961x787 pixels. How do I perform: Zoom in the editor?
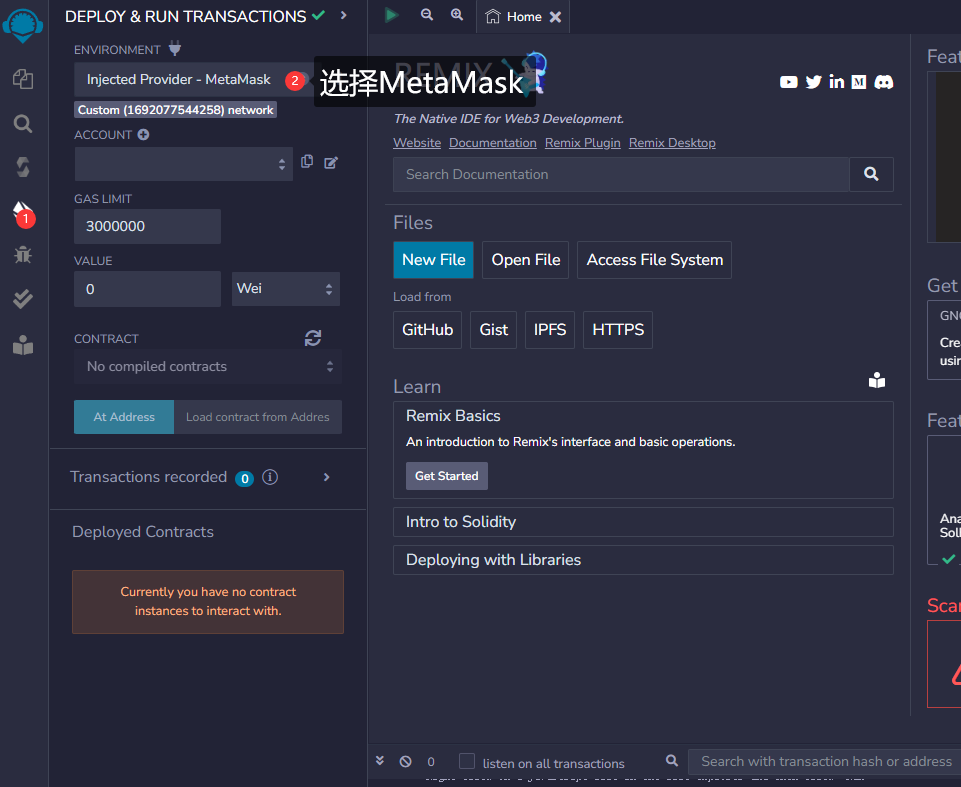457,15
